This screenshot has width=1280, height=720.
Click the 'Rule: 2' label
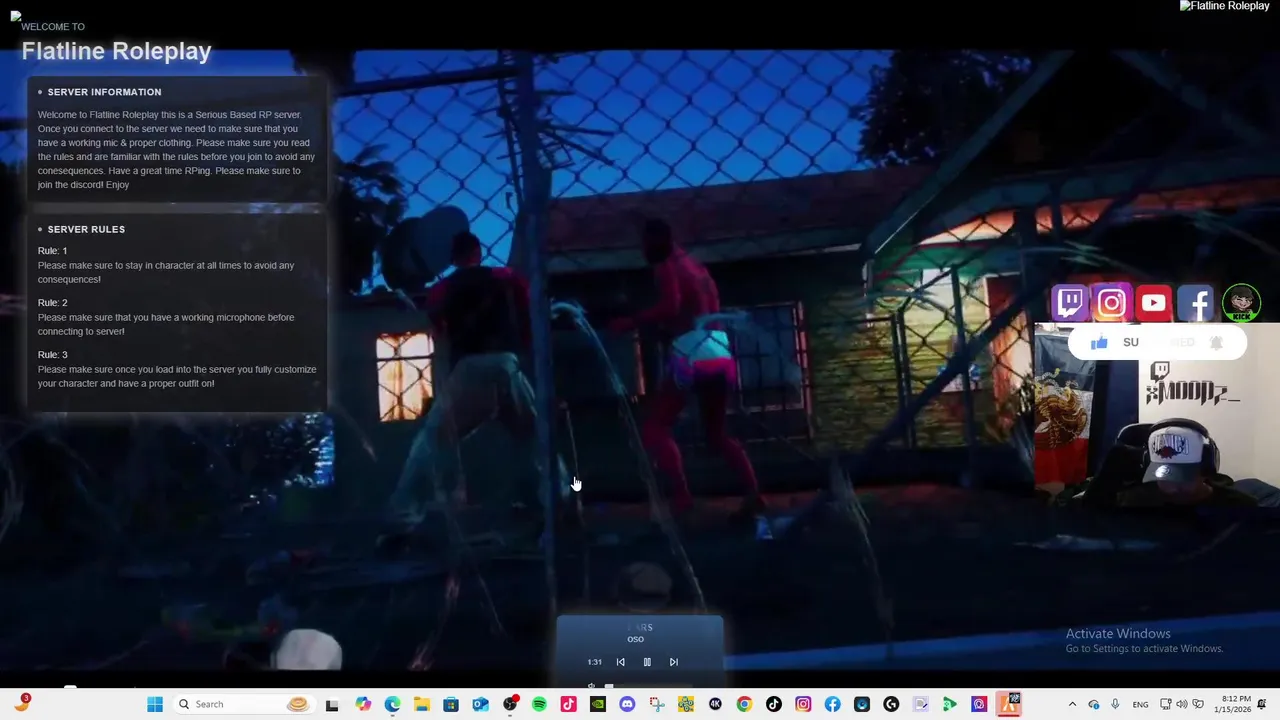[x=53, y=303]
